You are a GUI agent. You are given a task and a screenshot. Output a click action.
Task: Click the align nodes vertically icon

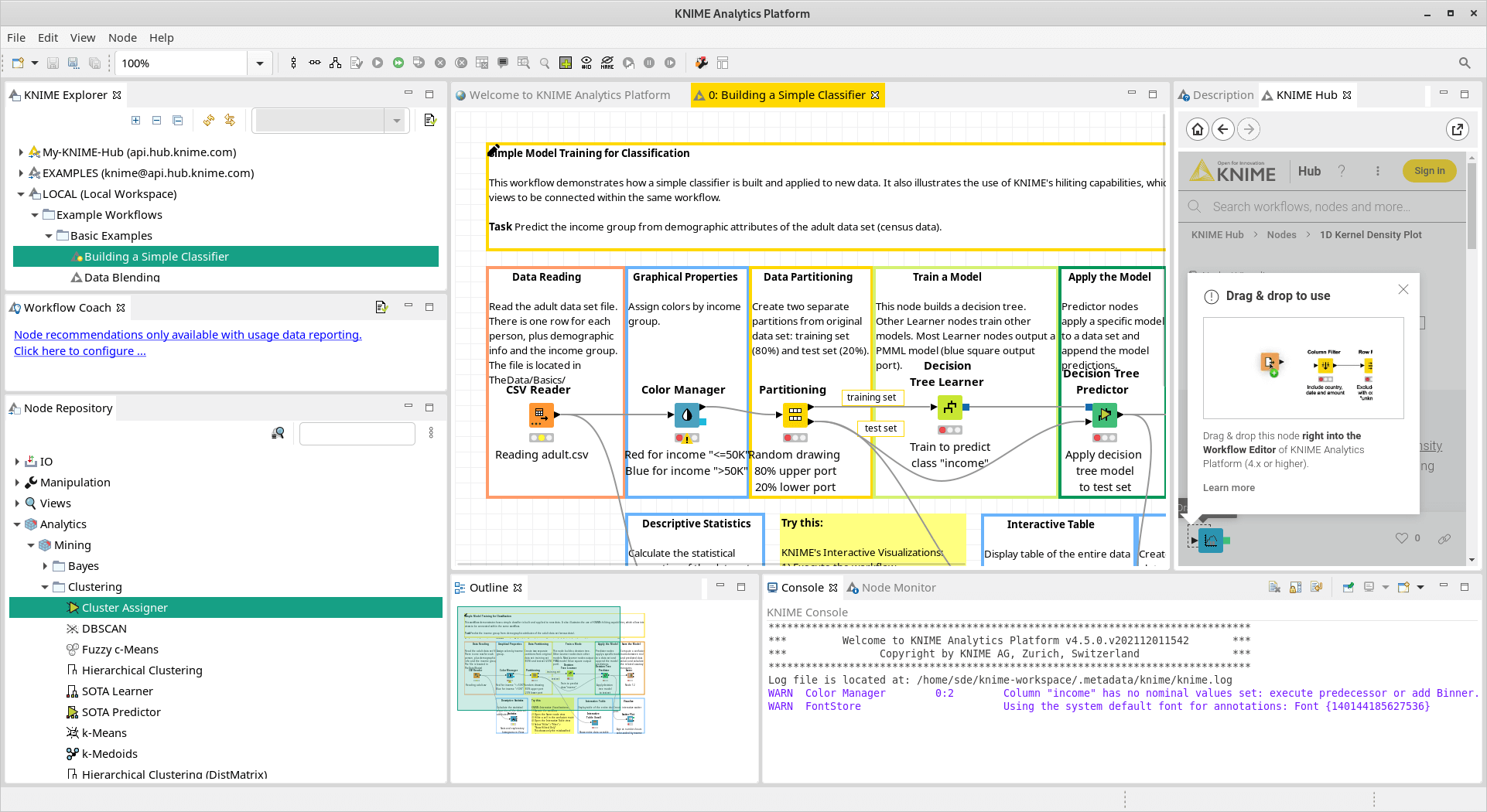pos(293,63)
